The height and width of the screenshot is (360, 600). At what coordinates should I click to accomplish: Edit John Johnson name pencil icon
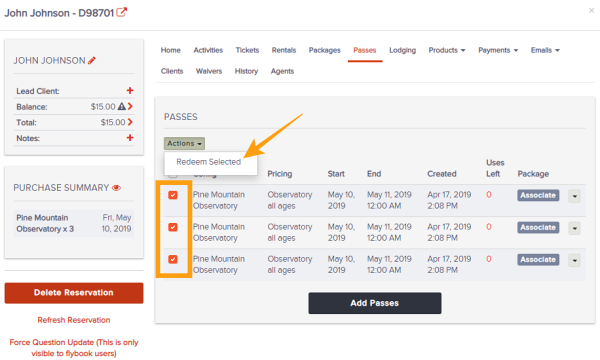click(91, 60)
